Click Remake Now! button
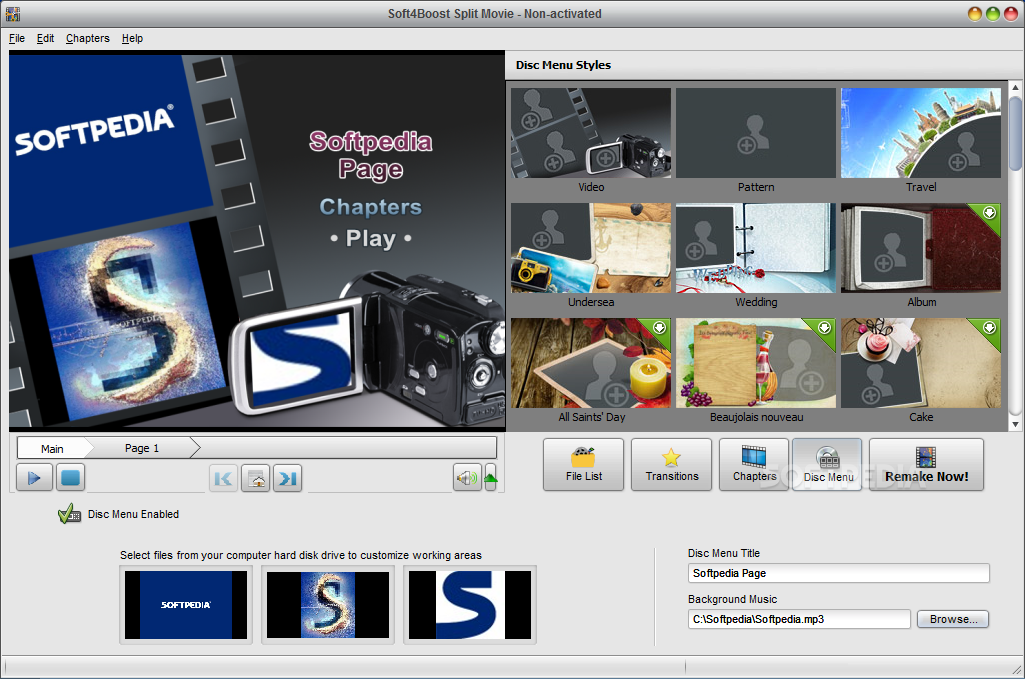The width and height of the screenshot is (1025, 679). [926, 465]
